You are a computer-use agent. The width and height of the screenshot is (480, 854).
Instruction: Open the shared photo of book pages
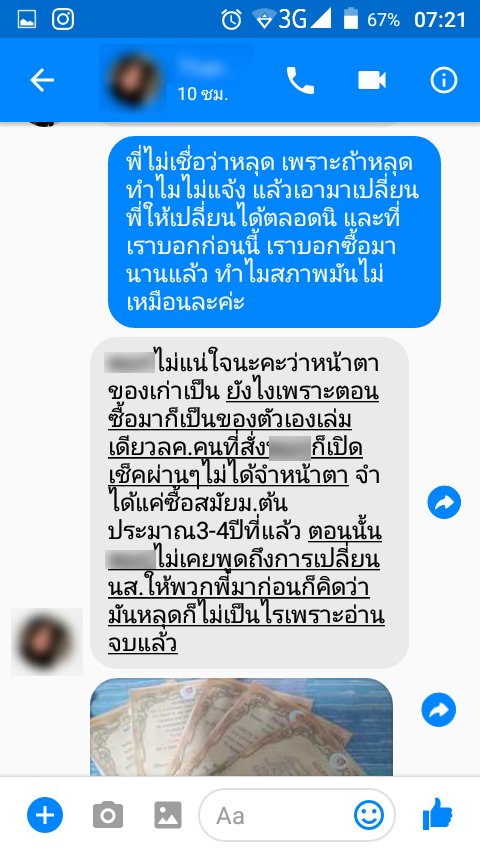241,727
